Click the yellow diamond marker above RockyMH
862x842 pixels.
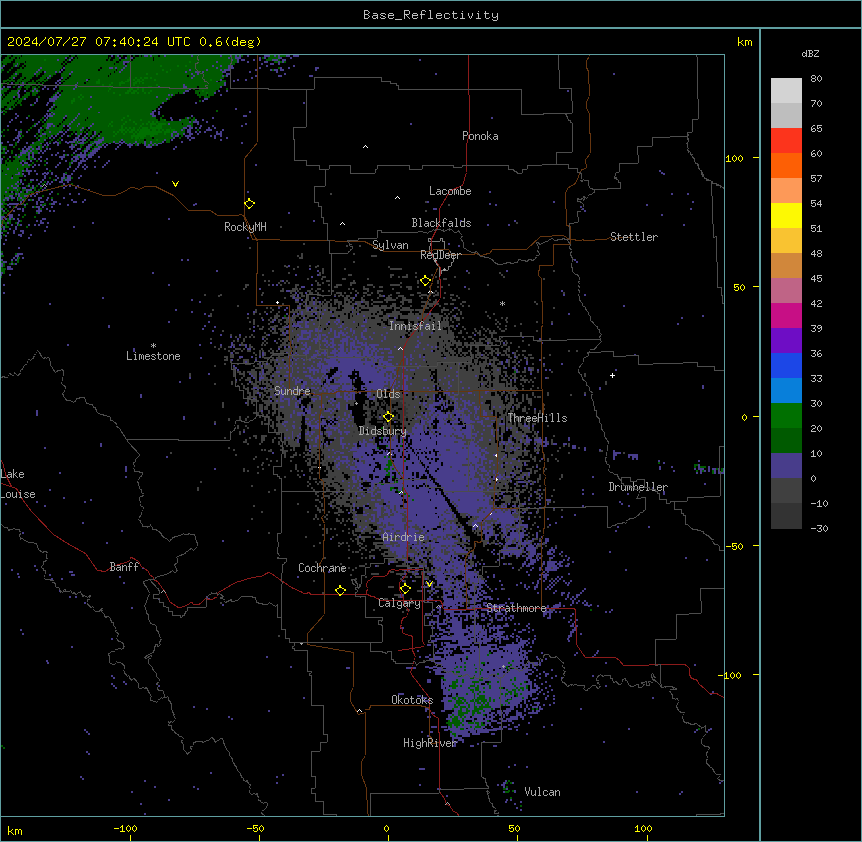(x=250, y=204)
